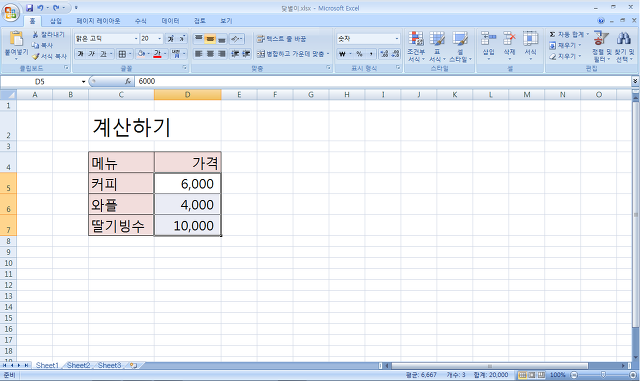Switch to the 보기 ribbon tab
Screen dimensions: 640x381
pos(226,21)
